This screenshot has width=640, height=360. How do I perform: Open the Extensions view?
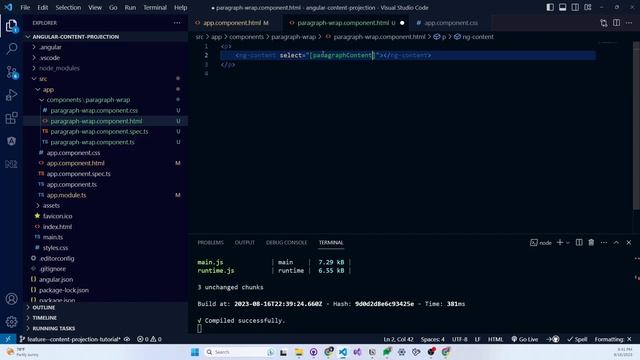[11, 118]
